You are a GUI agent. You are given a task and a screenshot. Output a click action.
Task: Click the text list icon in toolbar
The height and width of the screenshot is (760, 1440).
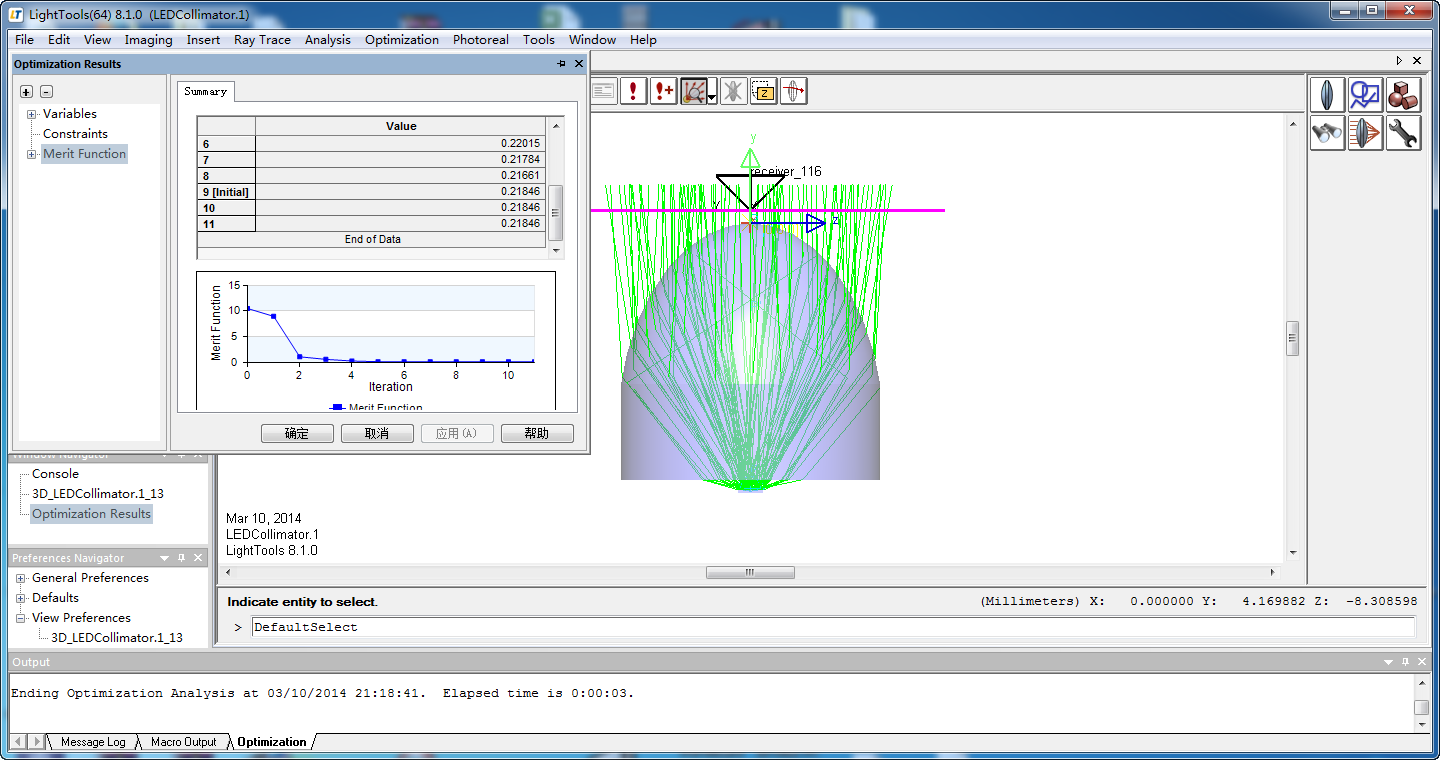point(603,91)
